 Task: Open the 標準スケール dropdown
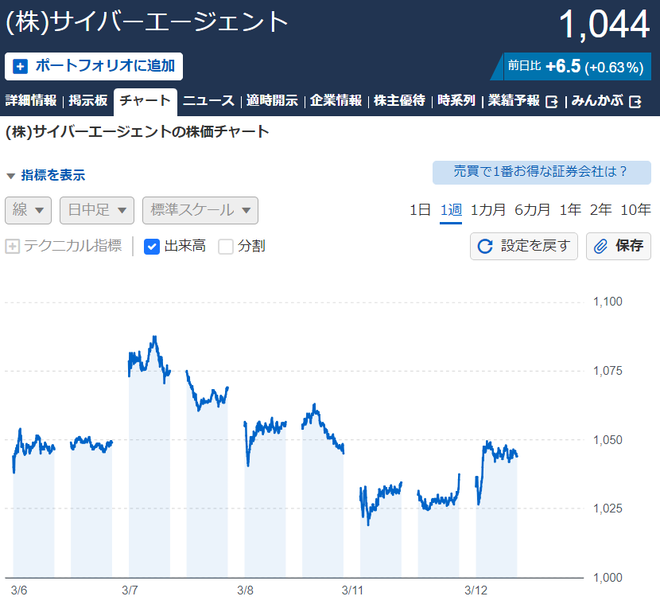coord(200,210)
